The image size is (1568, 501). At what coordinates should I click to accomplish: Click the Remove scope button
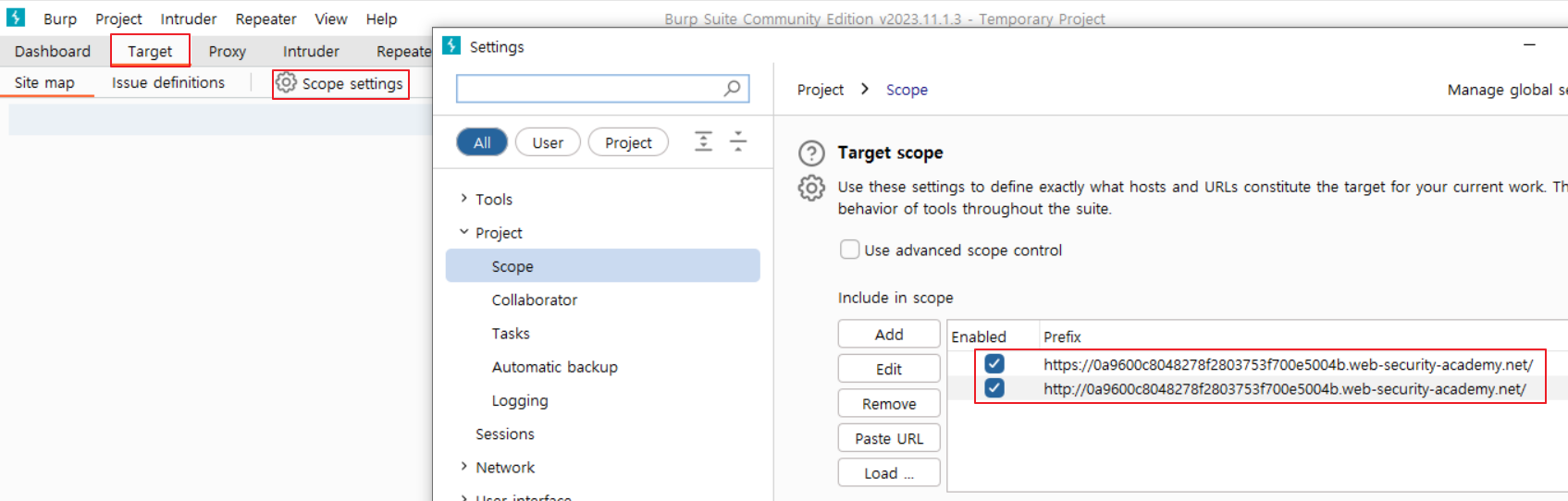point(889,403)
